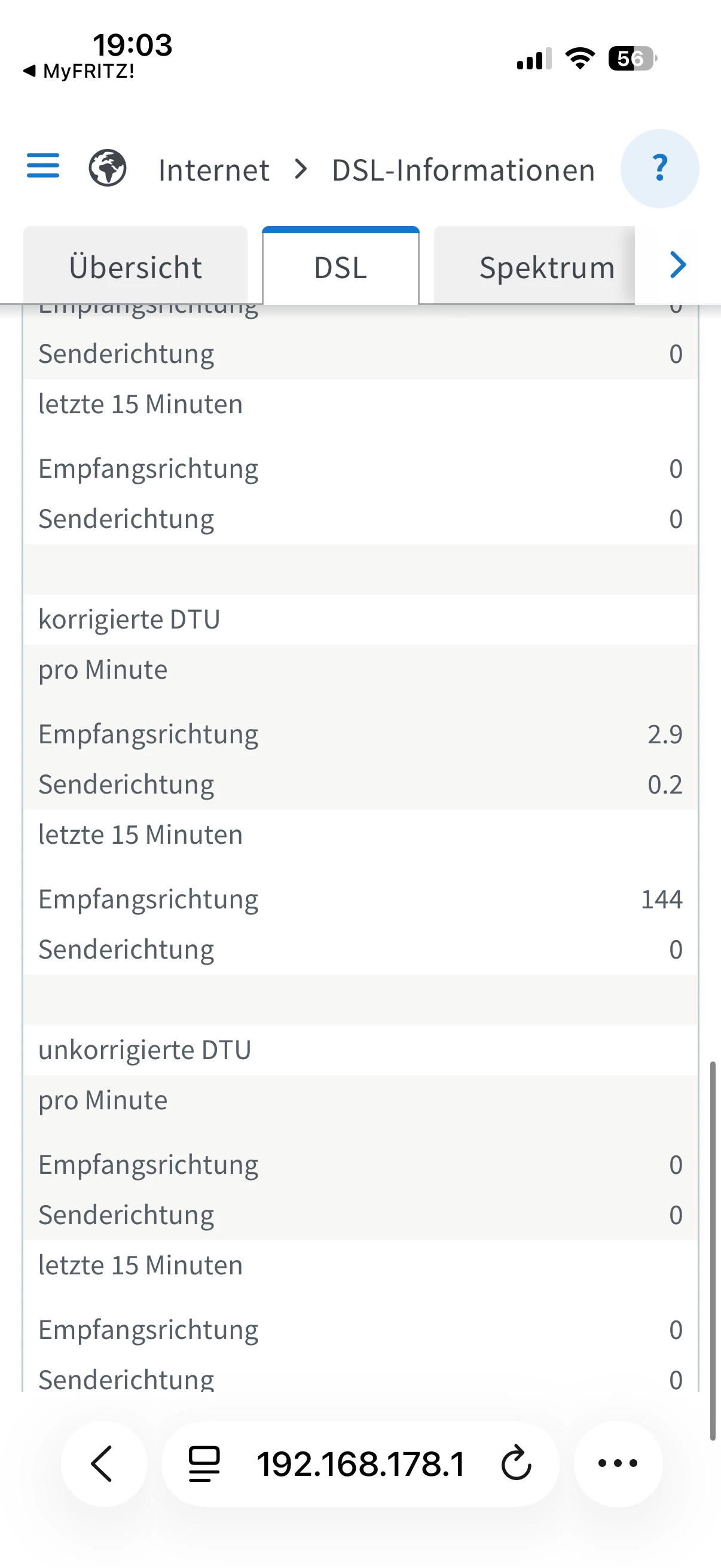Screen dimensions: 721x1568
Task: Tap the globe Internet icon
Action: click(108, 168)
